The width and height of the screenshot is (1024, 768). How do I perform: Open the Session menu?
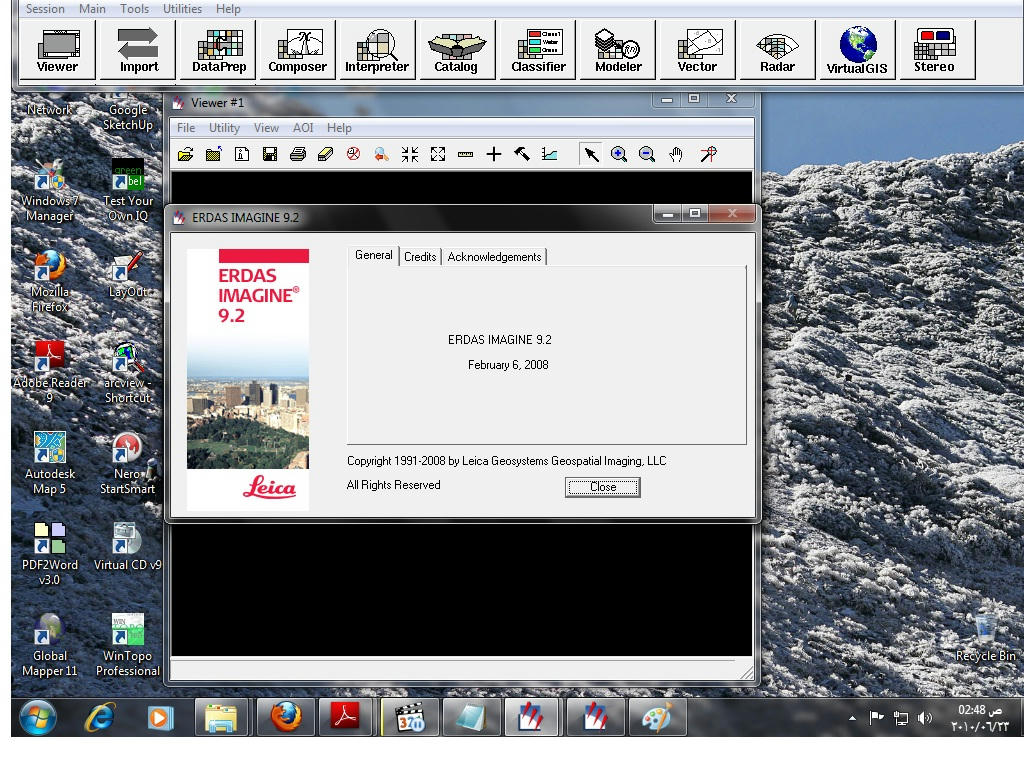pyautogui.click(x=45, y=8)
